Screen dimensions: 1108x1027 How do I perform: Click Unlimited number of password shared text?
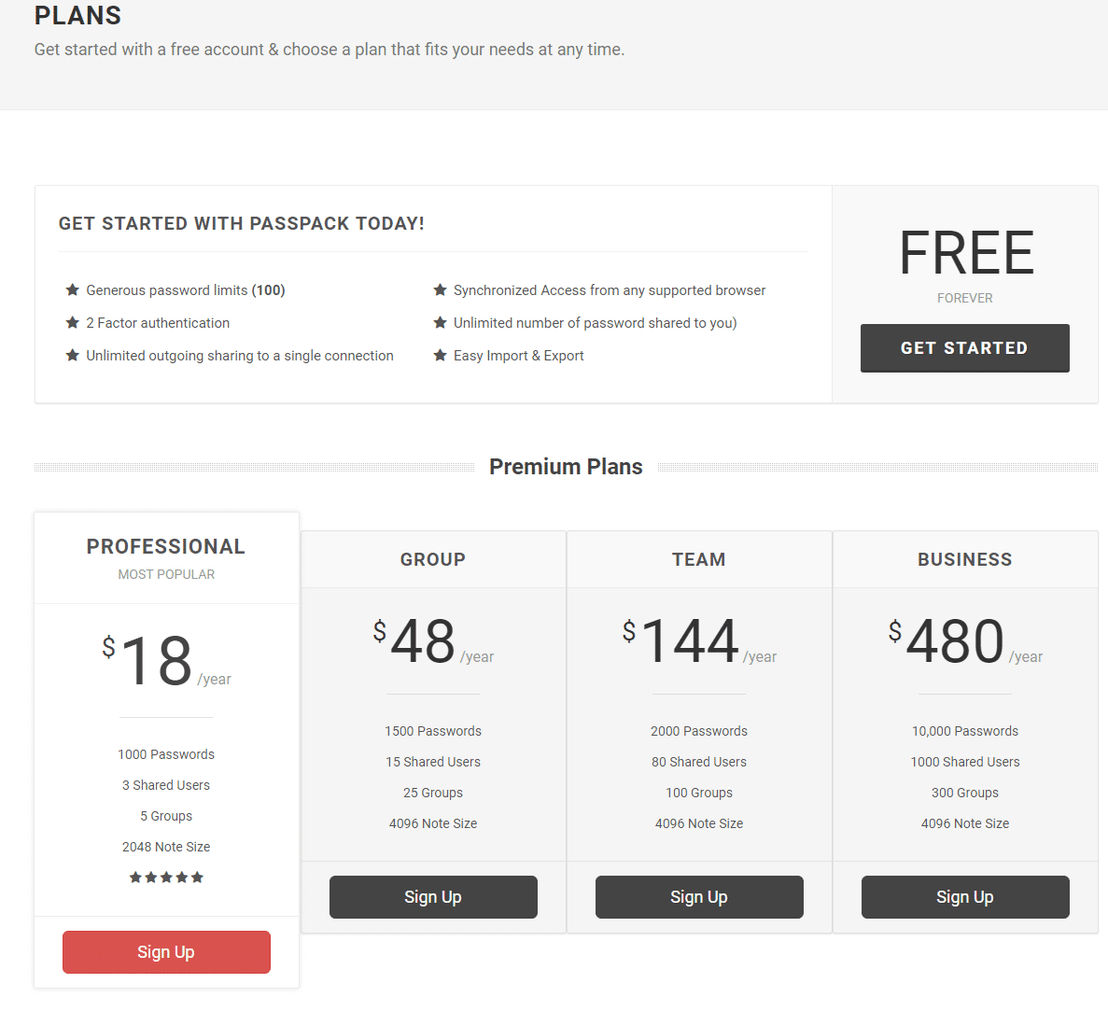(595, 323)
